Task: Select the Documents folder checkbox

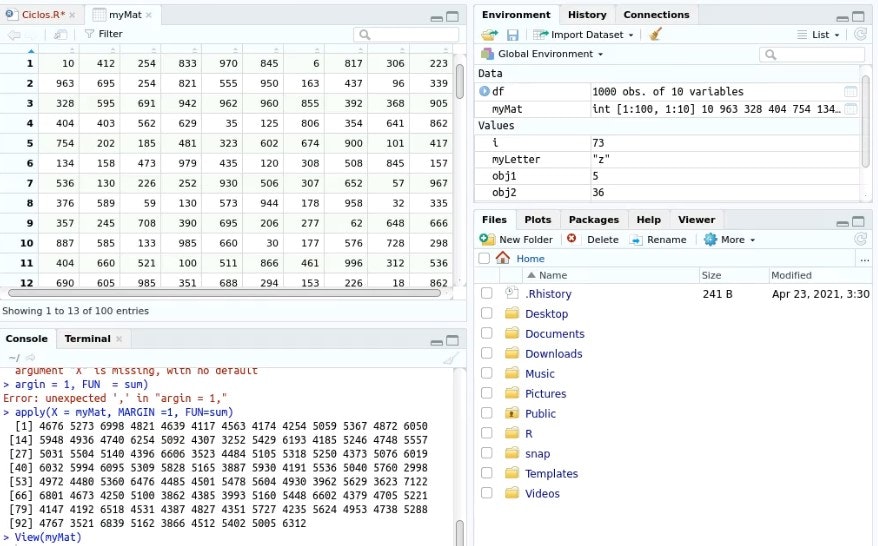Action: click(486, 334)
